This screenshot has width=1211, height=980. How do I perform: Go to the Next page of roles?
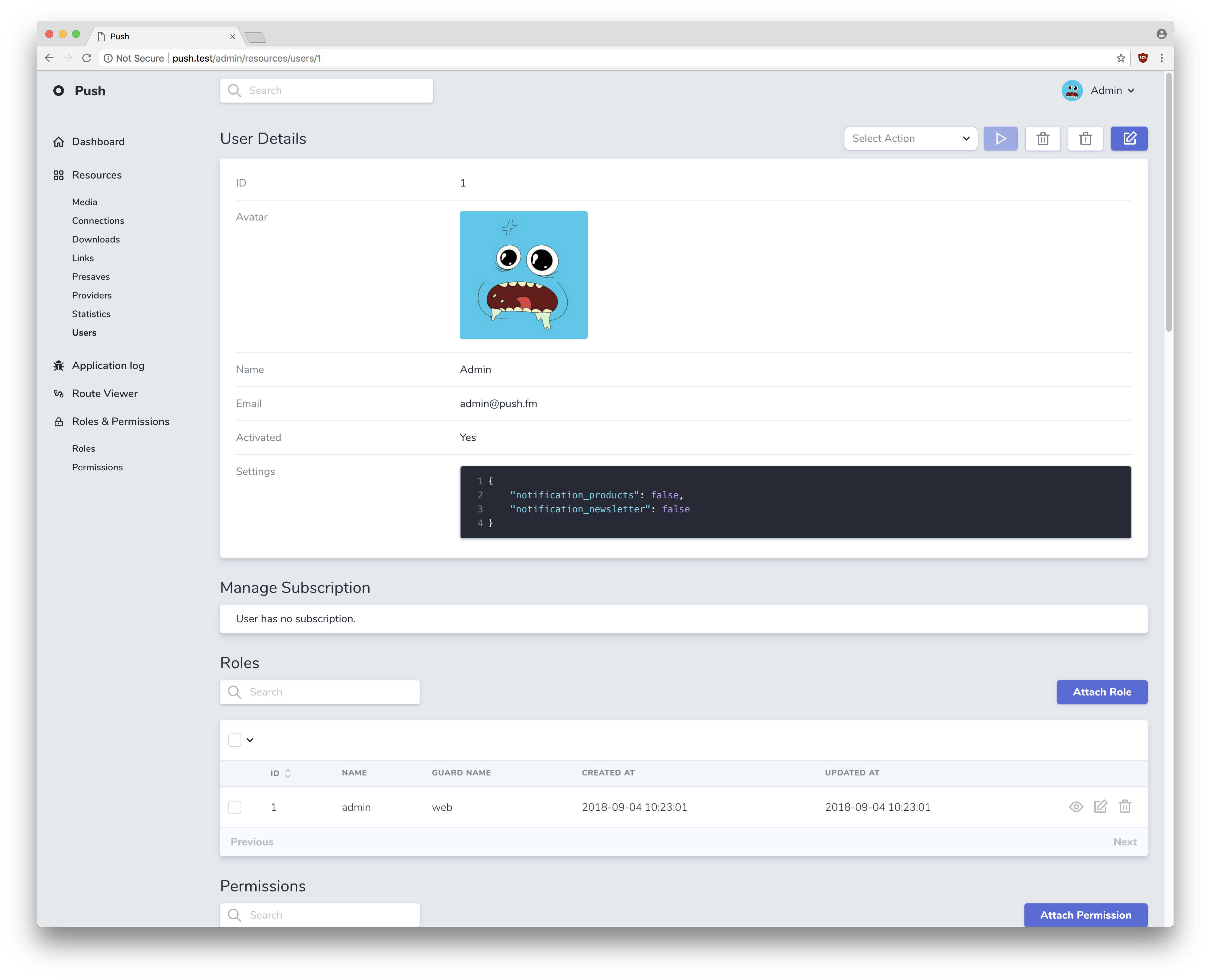tap(1125, 842)
